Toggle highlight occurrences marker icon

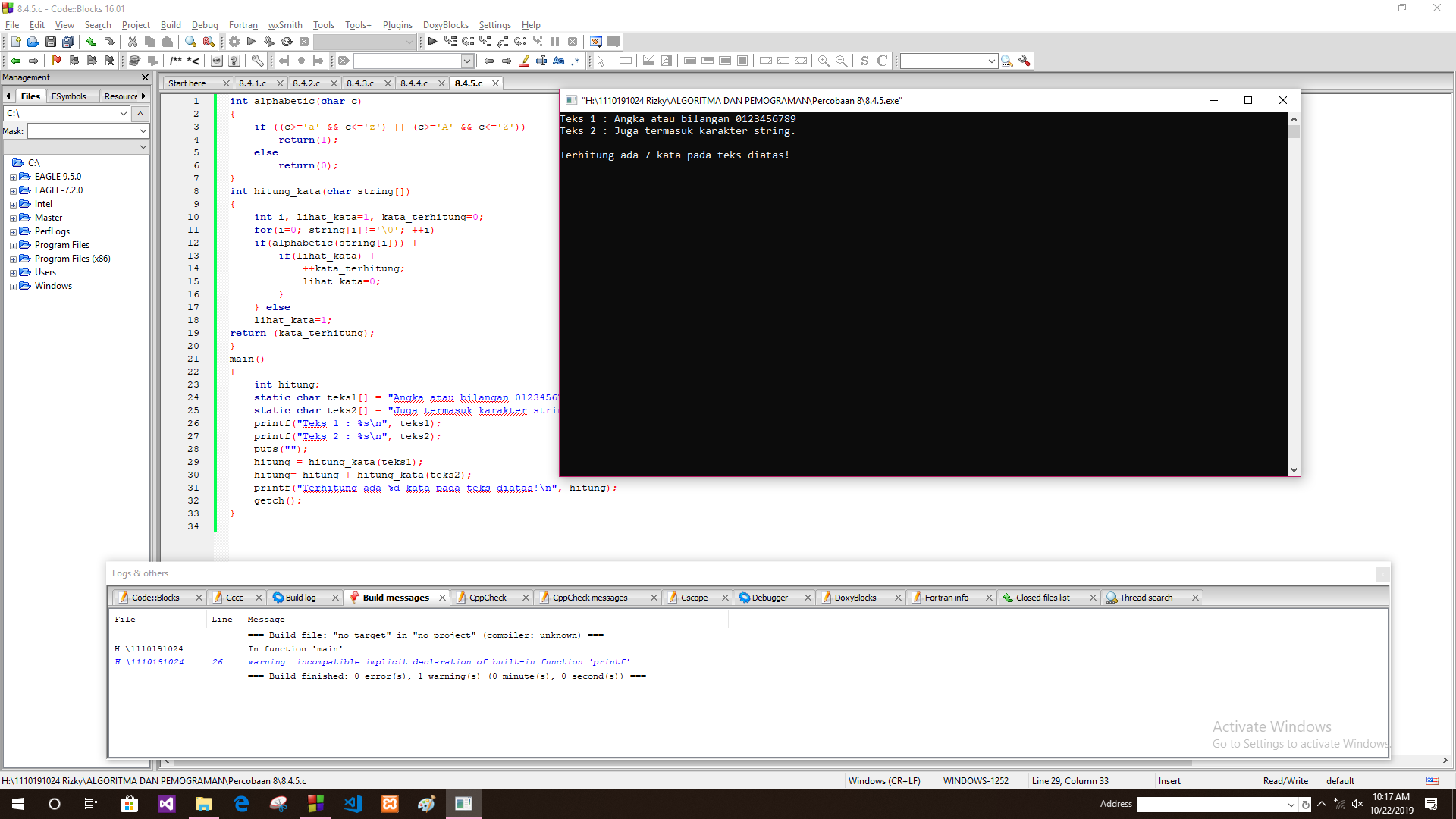524,61
